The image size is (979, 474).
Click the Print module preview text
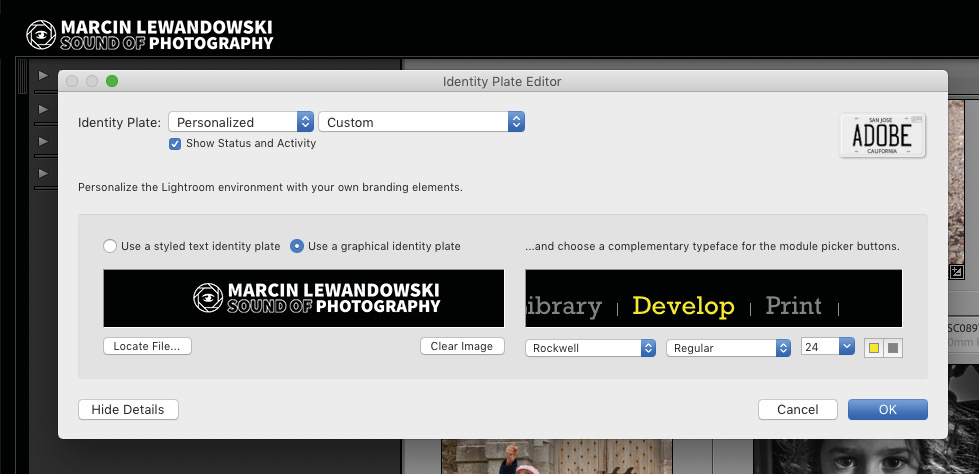pos(793,306)
